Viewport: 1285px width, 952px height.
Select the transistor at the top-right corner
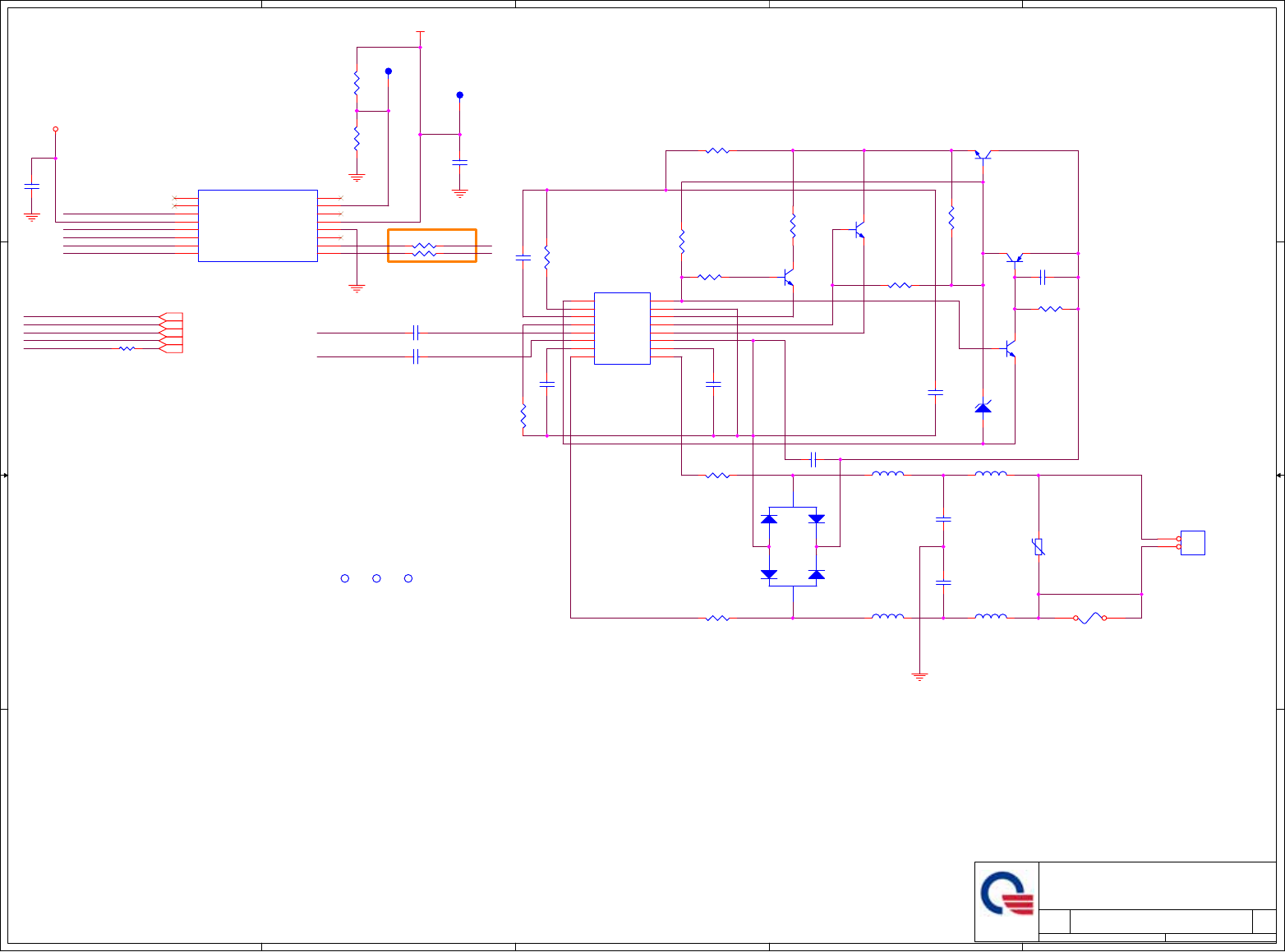point(983,154)
